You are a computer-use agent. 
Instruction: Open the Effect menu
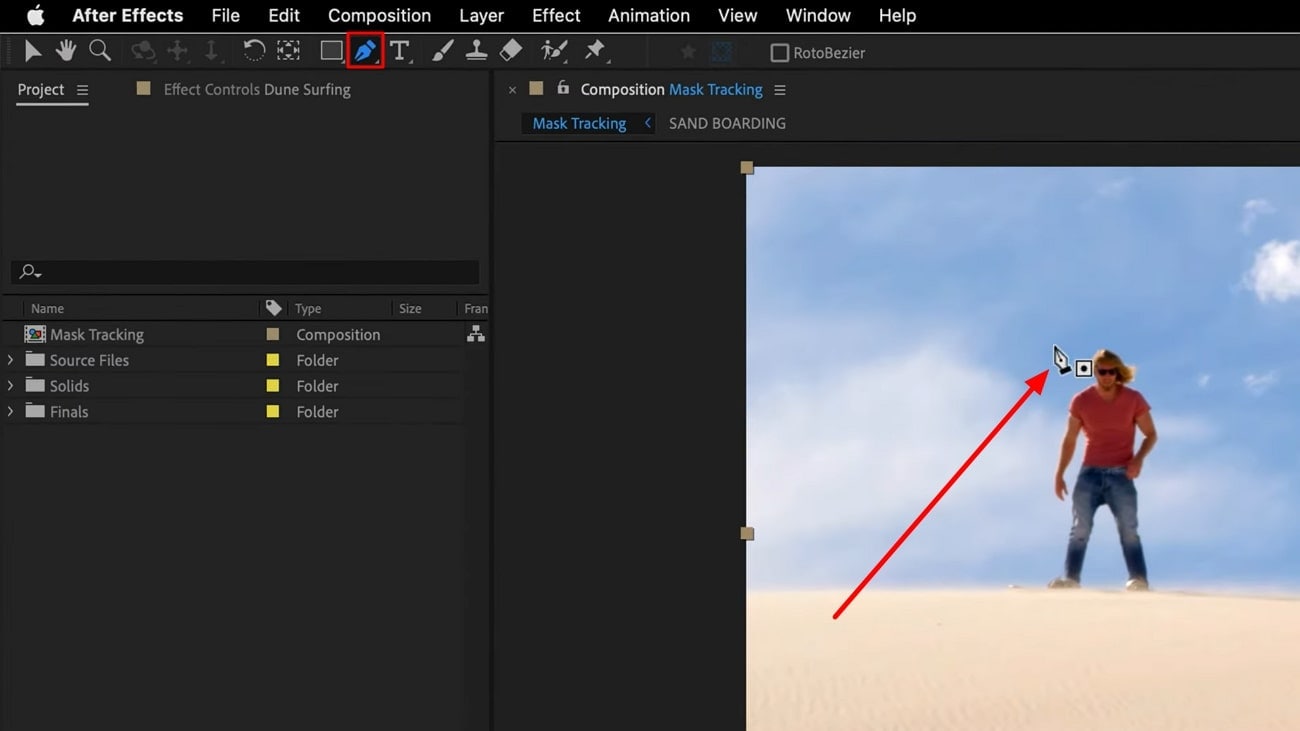556,15
